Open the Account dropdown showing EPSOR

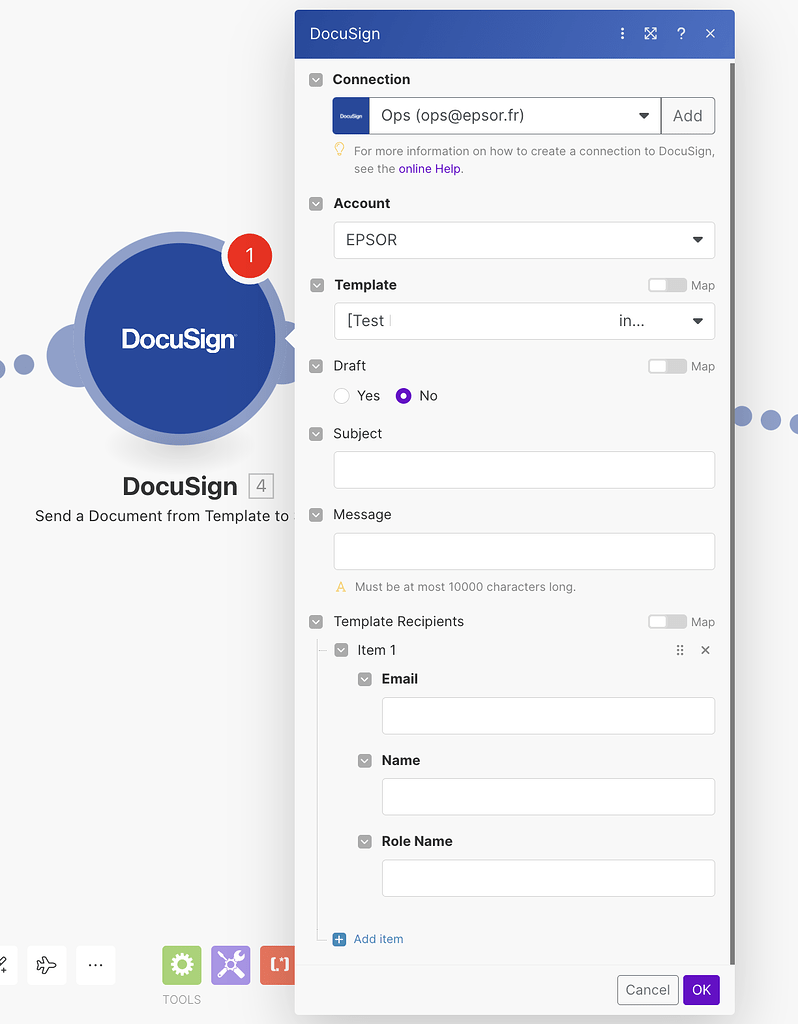coord(524,240)
